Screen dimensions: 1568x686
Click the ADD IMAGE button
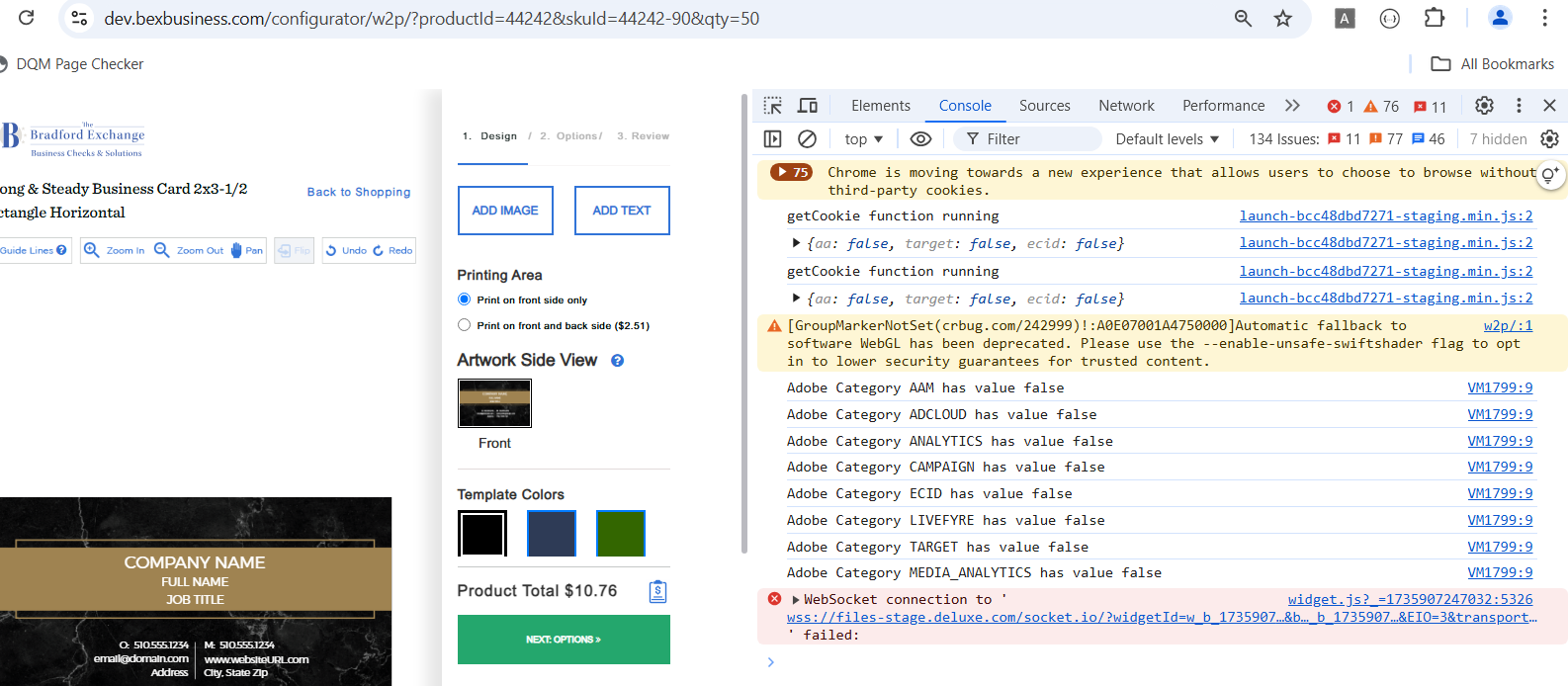point(505,211)
